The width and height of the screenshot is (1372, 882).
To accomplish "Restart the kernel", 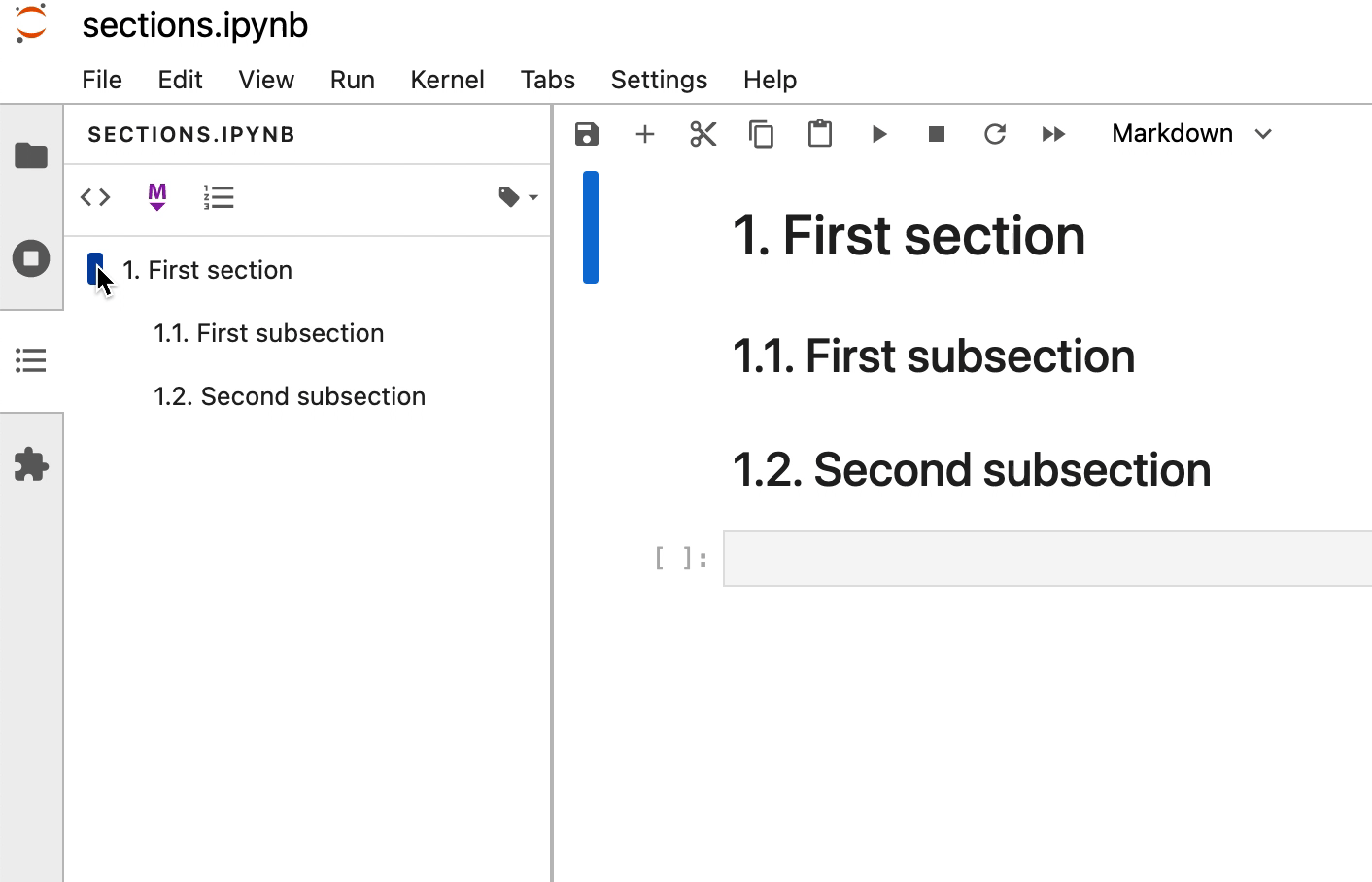I will click(995, 134).
